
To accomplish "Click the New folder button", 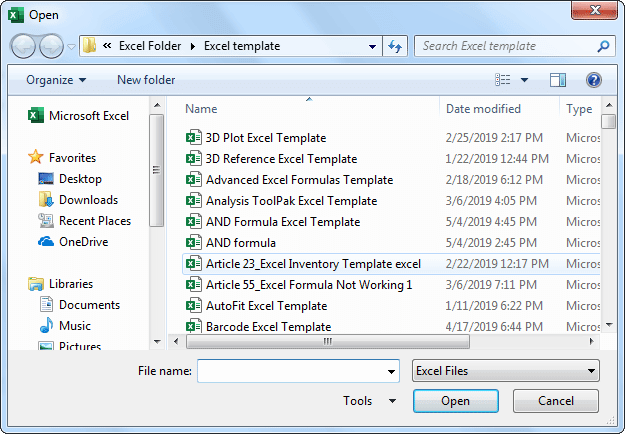I will point(146,80).
